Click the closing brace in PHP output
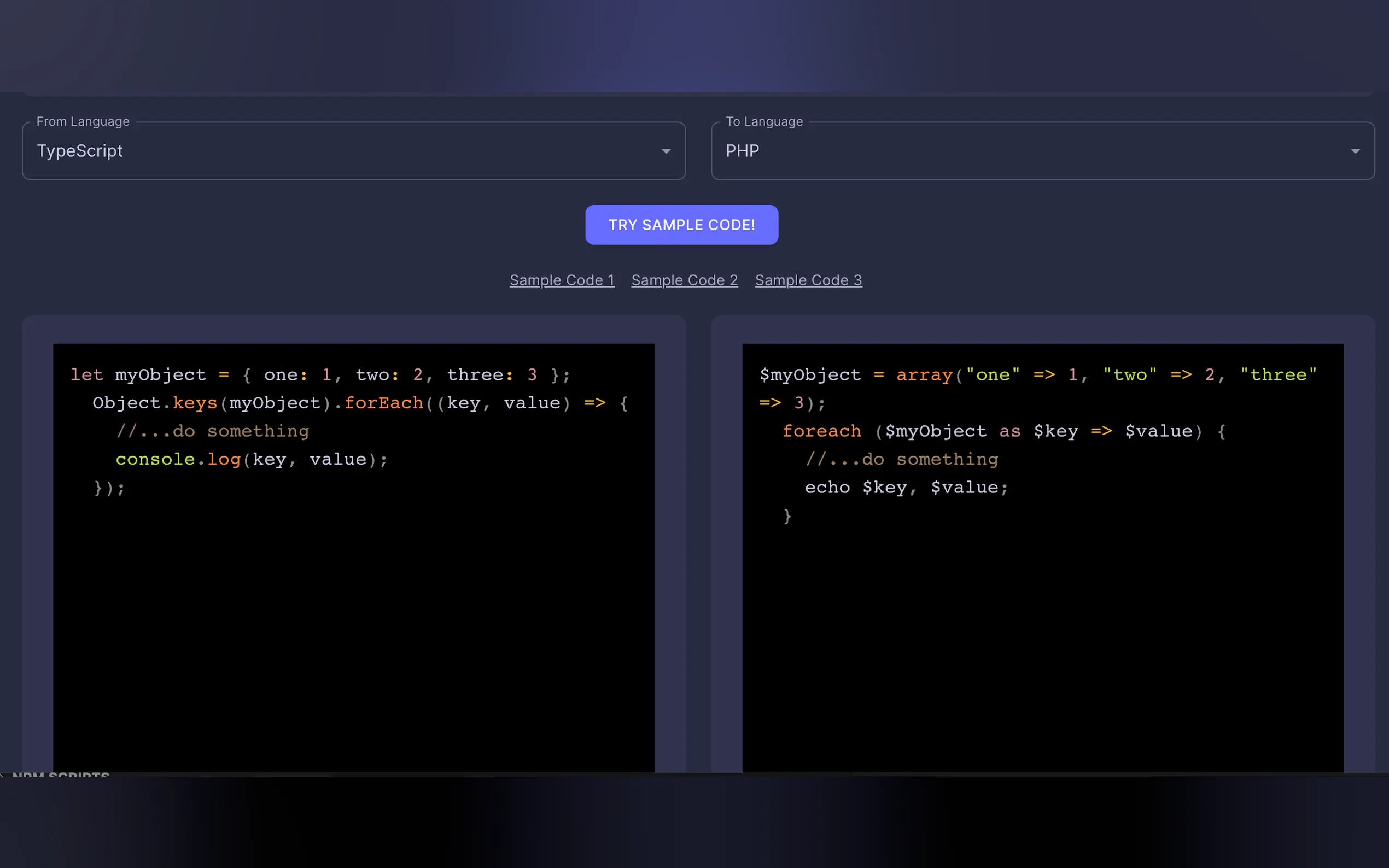 pyautogui.click(x=787, y=515)
